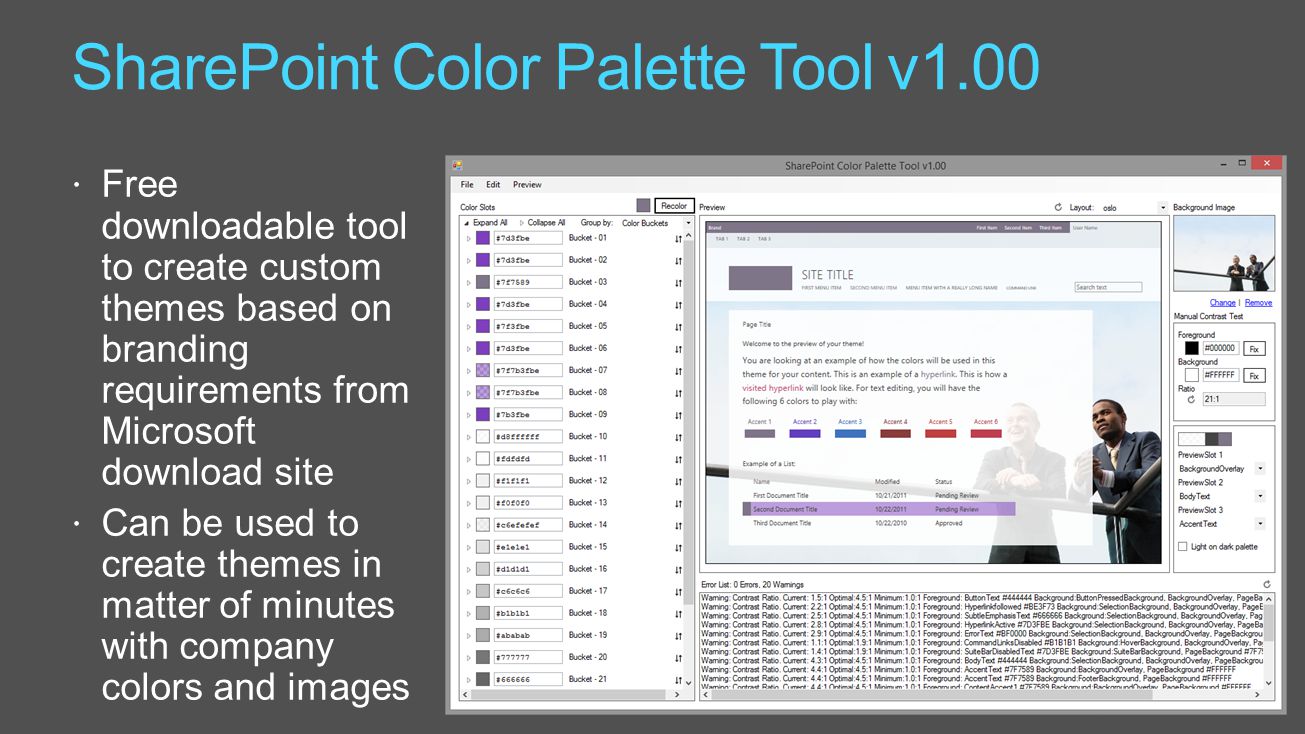Click the Recolor button
This screenshot has width=1305, height=734.
pyautogui.click(x=674, y=206)
